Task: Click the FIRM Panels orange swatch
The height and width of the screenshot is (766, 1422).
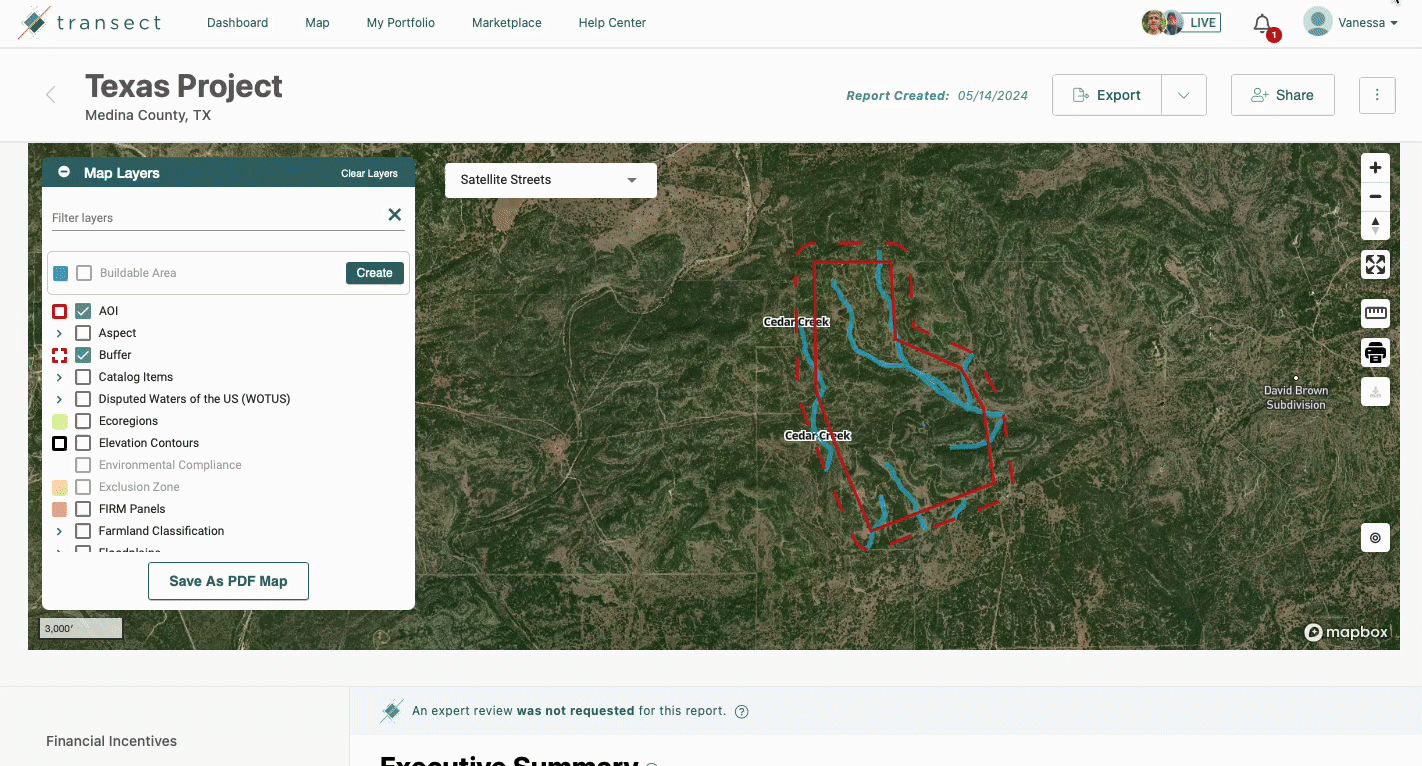Action: tap(60, 509)
